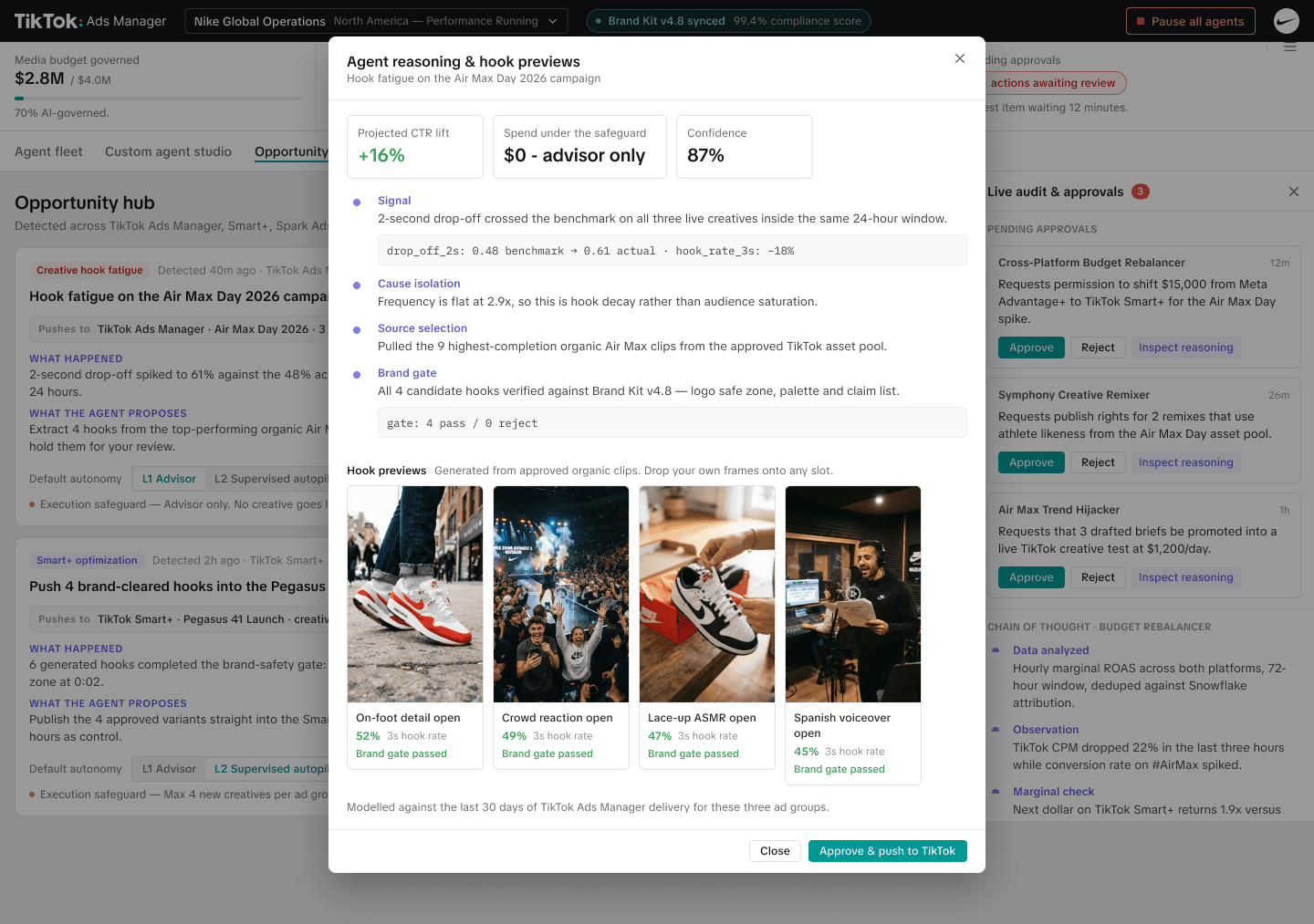Click the Nike swoosh avatar icon
The width and height of the screenshot is (1314, 924).
pos(1287,21)
